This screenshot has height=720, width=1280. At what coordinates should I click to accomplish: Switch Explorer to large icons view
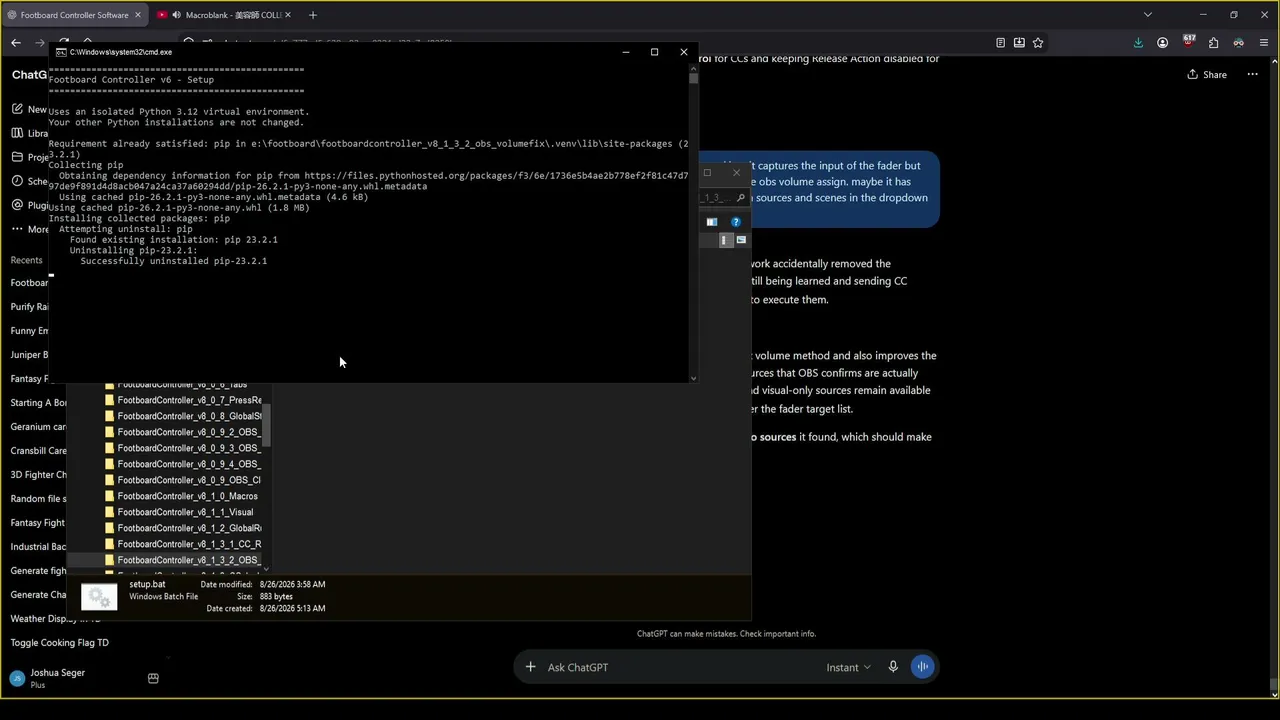[741, 240]
